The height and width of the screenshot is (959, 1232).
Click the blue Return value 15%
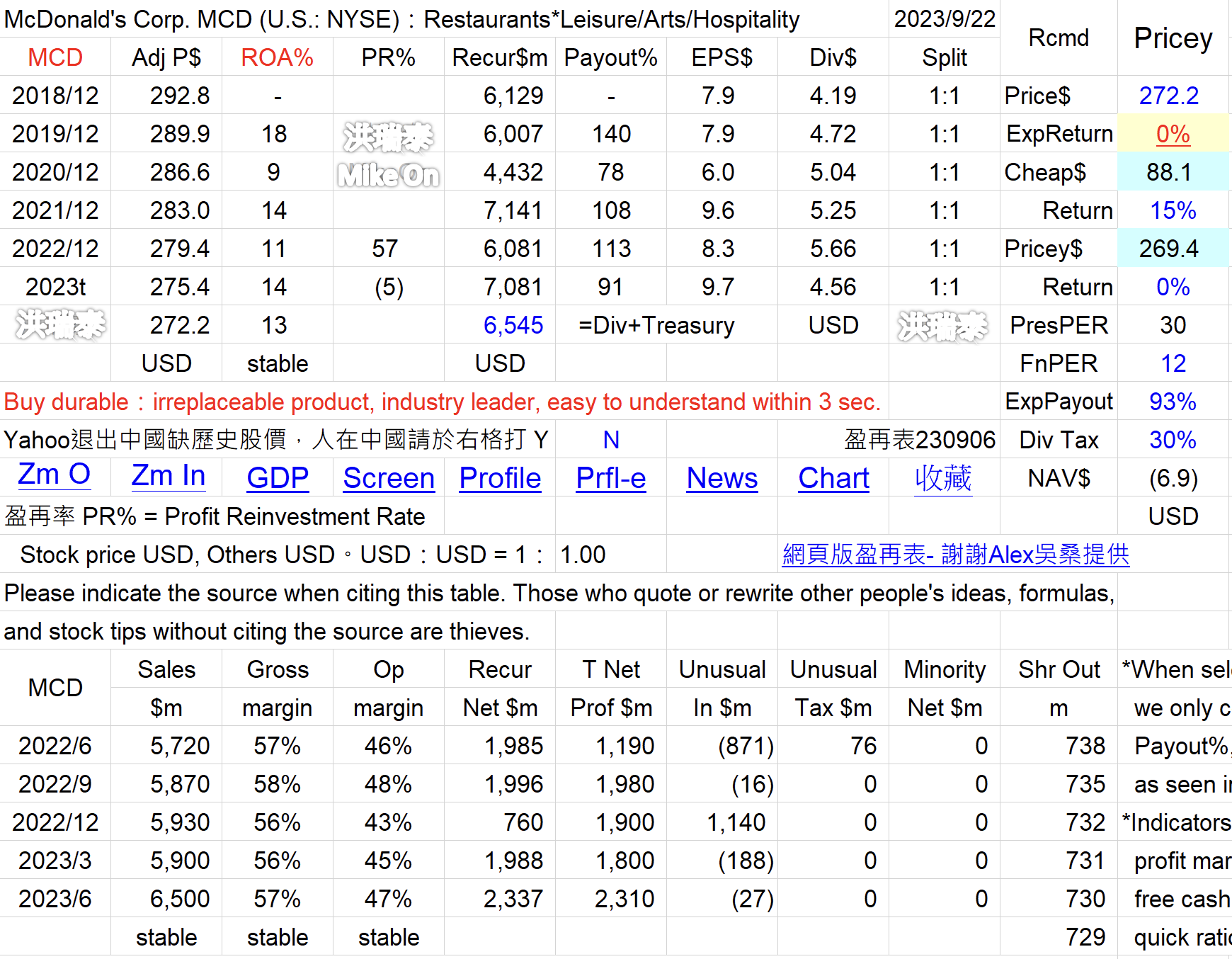[1173, 210]
